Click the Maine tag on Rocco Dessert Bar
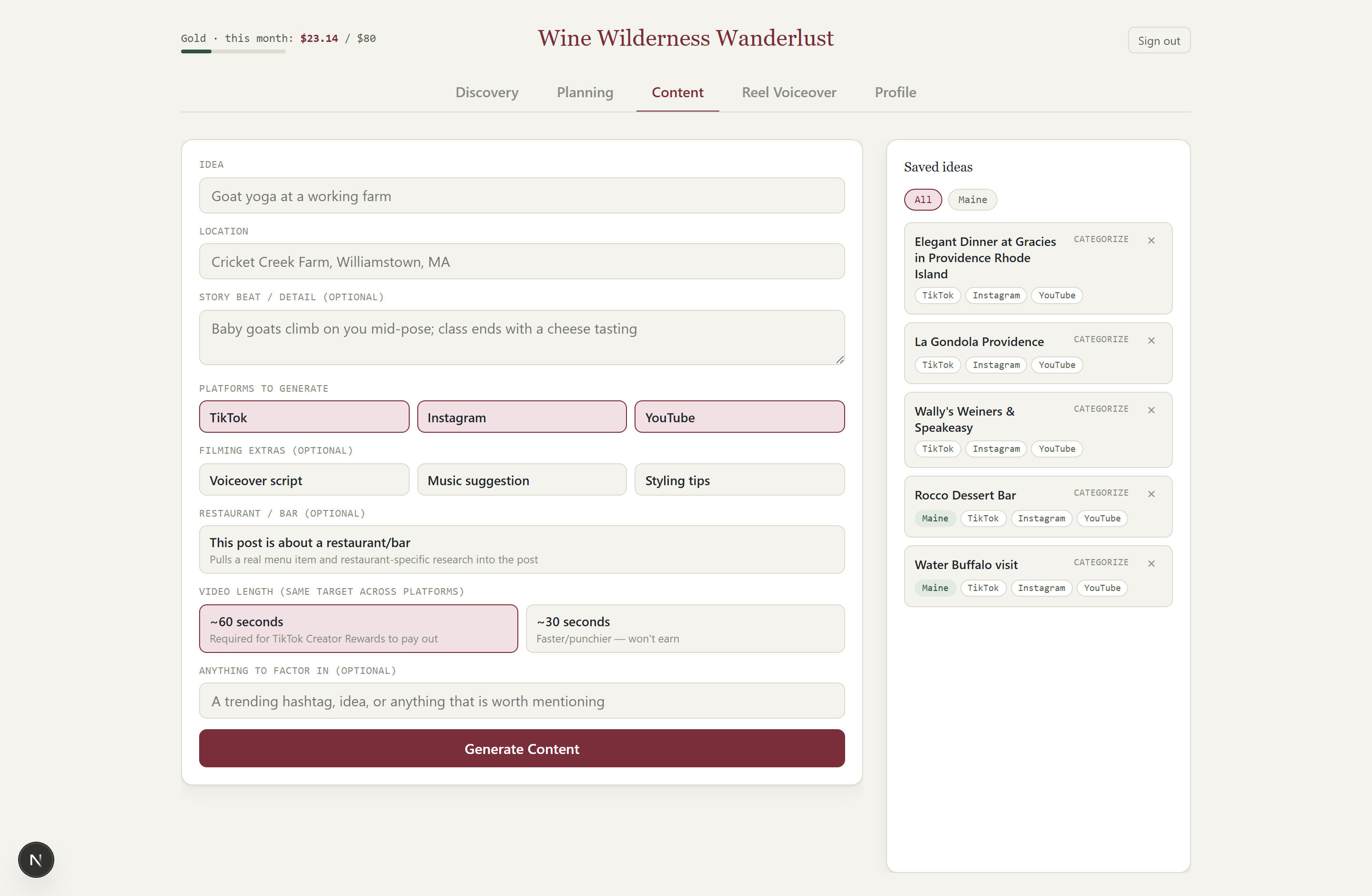The height and width of the screenshot is (896, 1372). coord(935,519)
